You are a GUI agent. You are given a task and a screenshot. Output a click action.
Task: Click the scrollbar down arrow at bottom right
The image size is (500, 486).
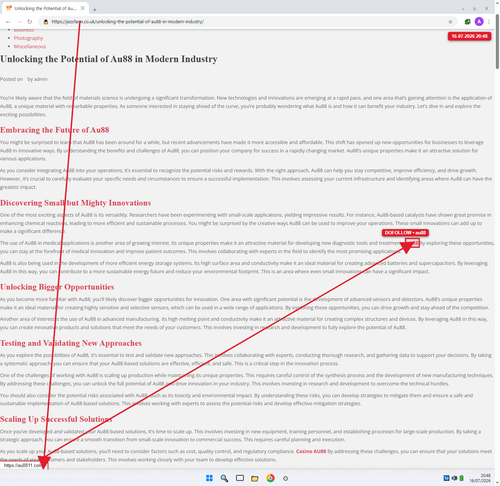click(x=497, y=483)
